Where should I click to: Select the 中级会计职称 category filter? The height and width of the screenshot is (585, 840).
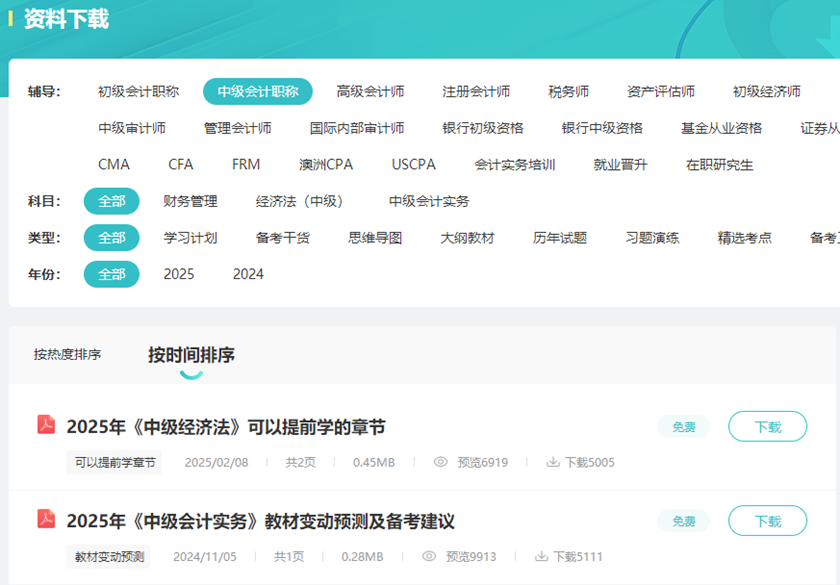coord(258,91)
